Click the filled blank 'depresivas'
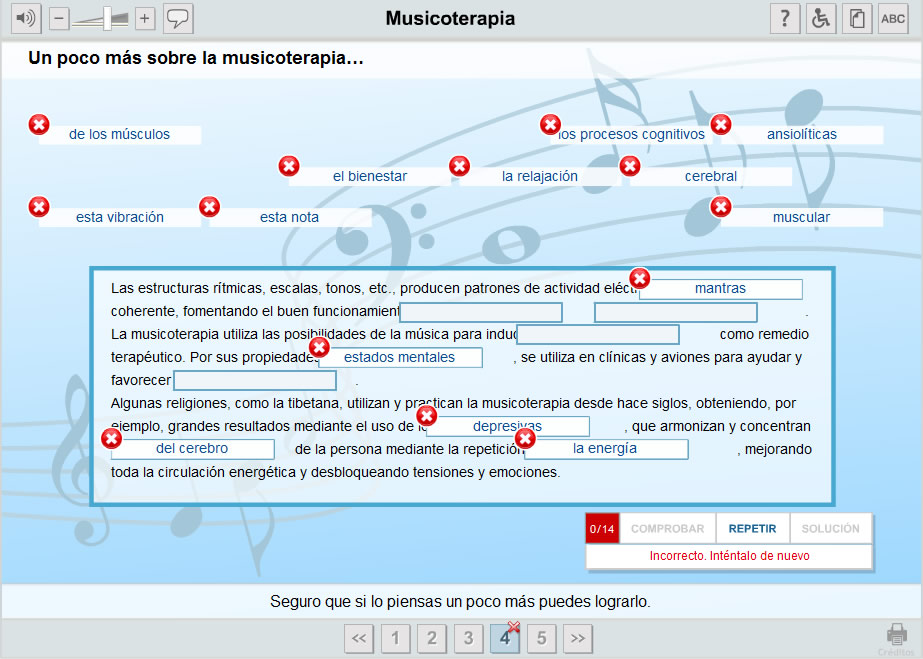Viewport: 923px width, 659px height. [x=508, y=427]
